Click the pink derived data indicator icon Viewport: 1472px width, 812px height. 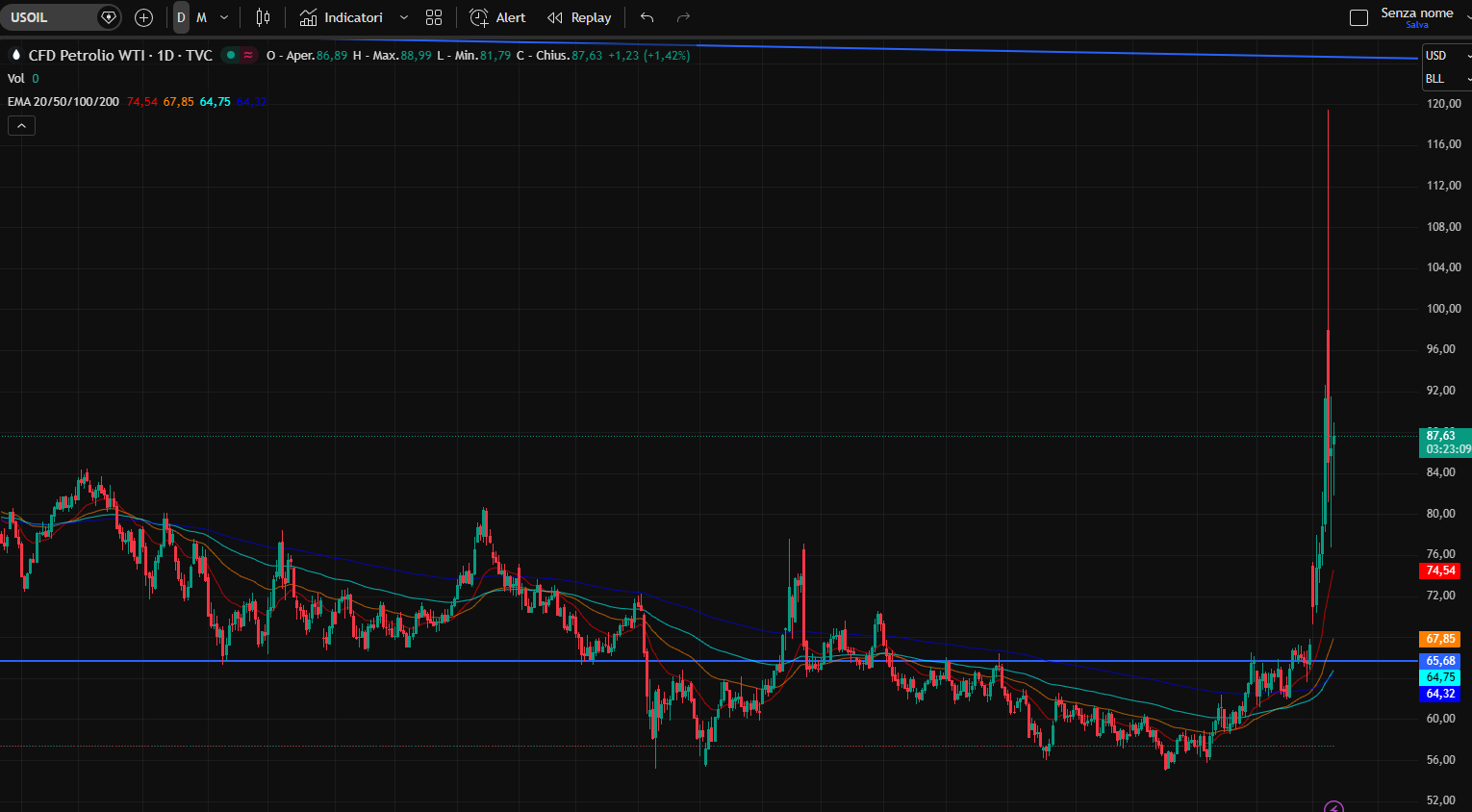[x=248, y=55]
